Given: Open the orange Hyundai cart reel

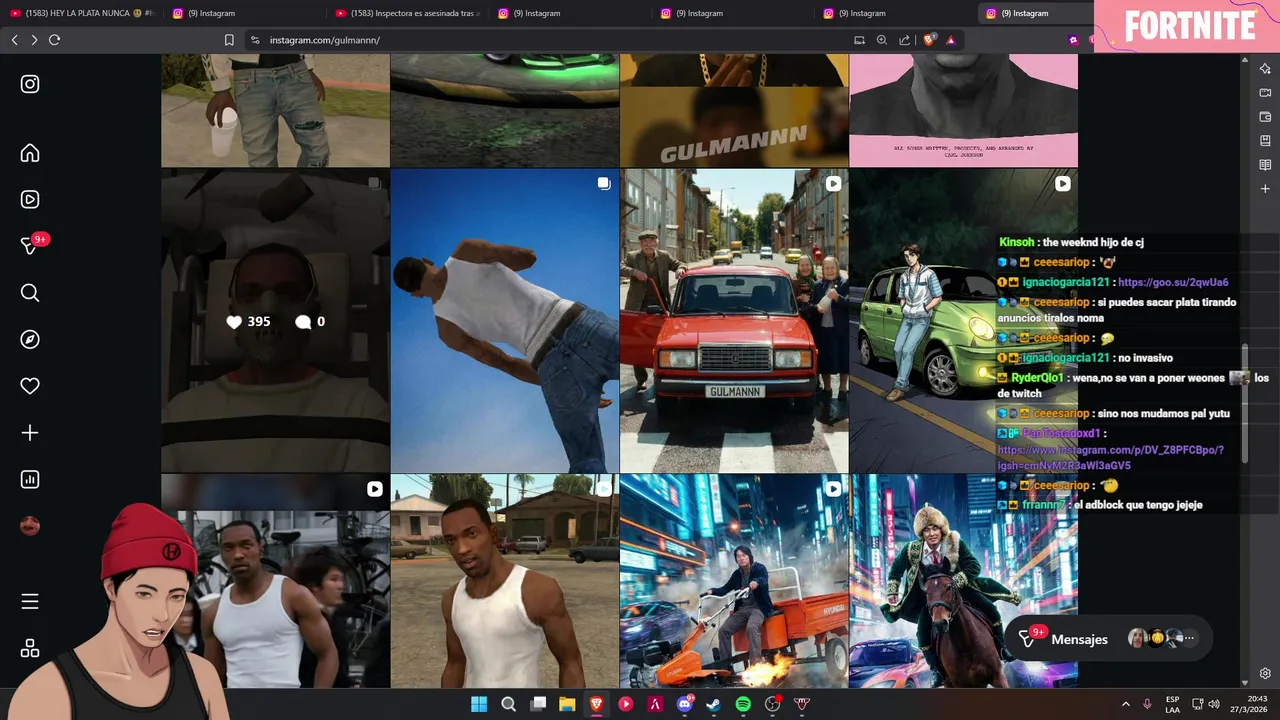Looking at the screenshot, I should coord(734,581).
